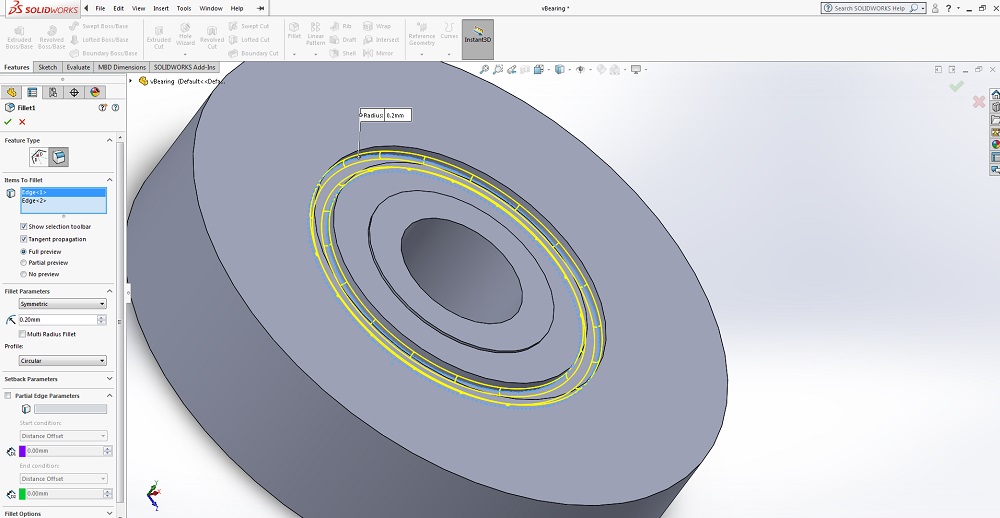Select the Partial preview radio button
This screenshot has height=518, width=1000.
tap(24, 263)
